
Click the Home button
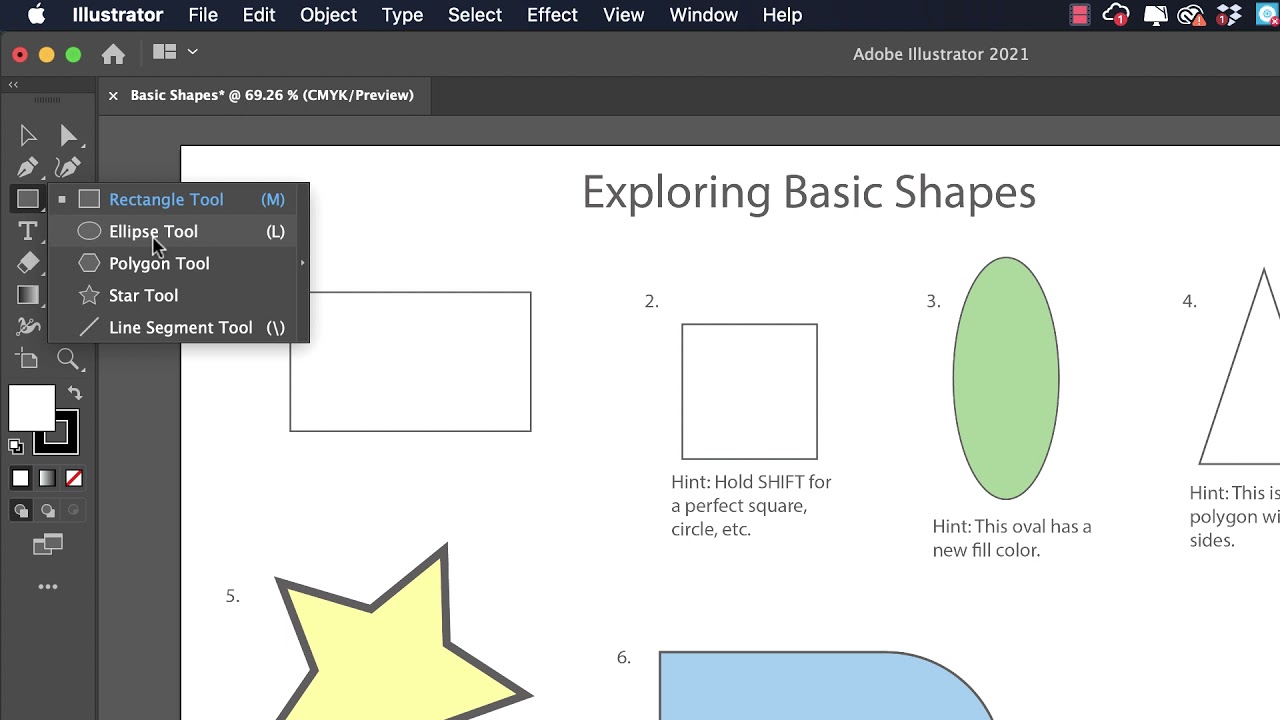coord(113,54)
